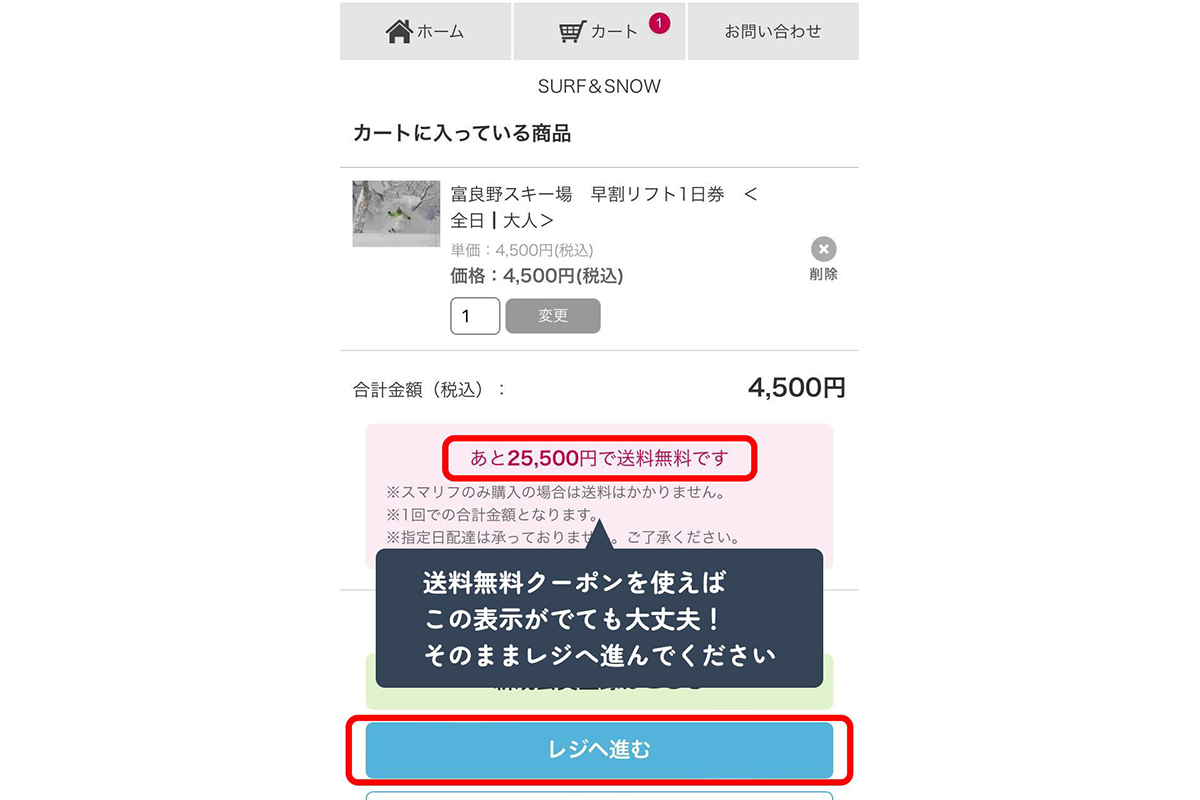The width and height of the screenshot is (1200, 800).
Task: Click the SURF&SNOW store name
Action: (599, 87)
